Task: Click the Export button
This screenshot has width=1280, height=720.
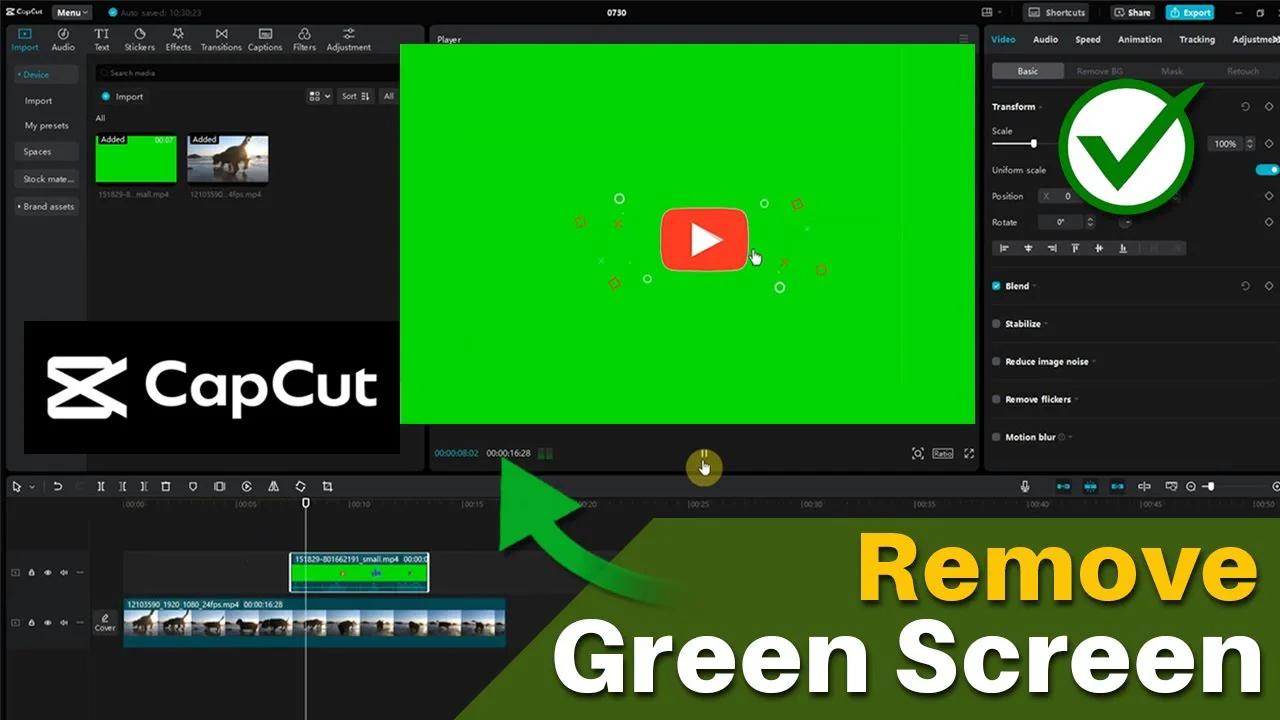Action: tap(1189, 12)
